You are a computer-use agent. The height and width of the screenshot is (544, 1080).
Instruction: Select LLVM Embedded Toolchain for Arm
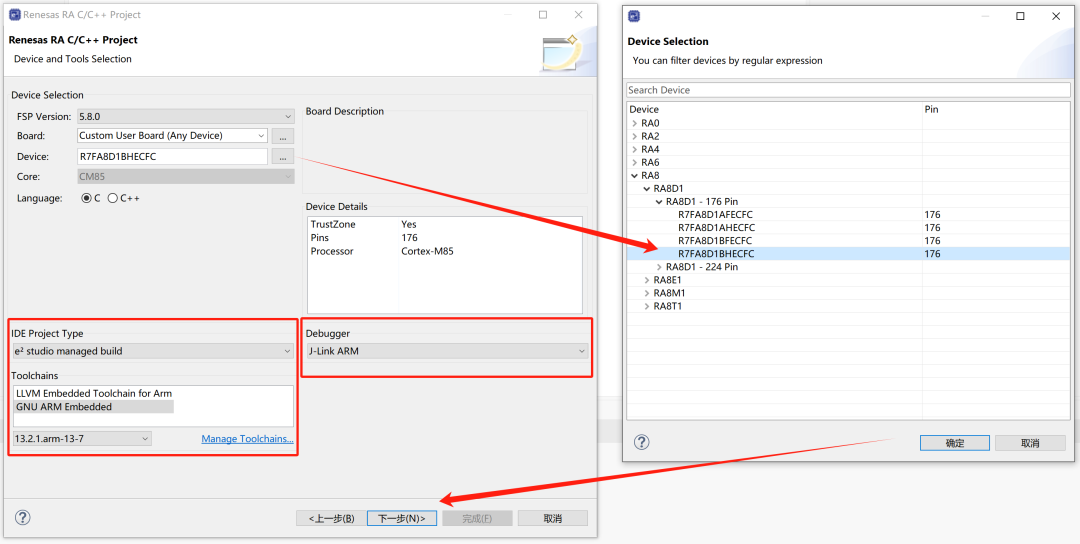(x=94, y=393)
